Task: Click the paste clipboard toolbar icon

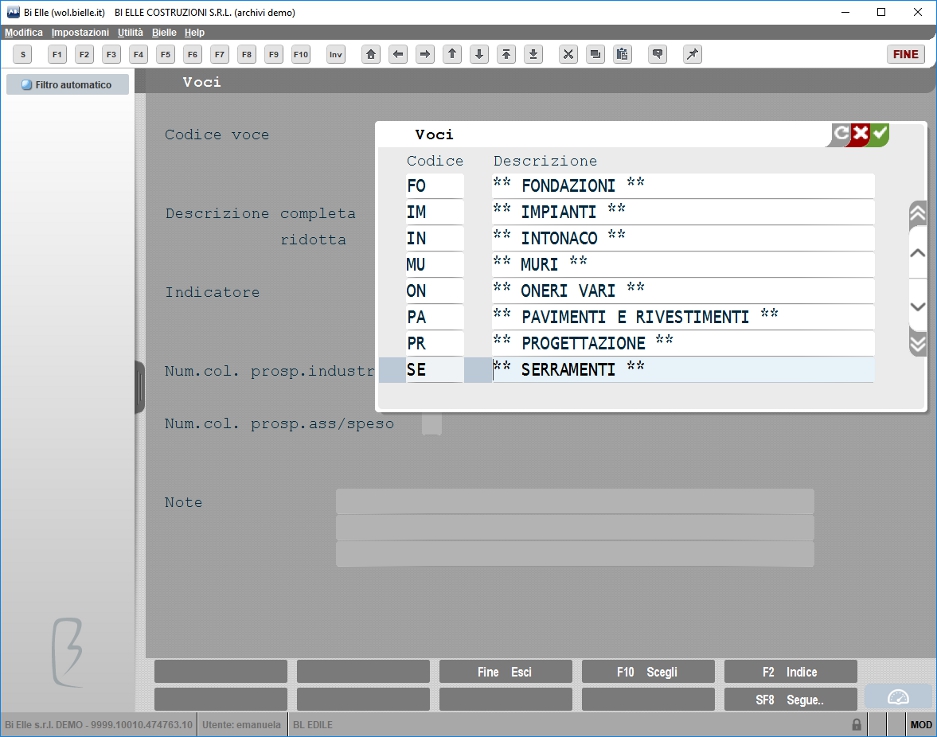Action: point(622,54)
